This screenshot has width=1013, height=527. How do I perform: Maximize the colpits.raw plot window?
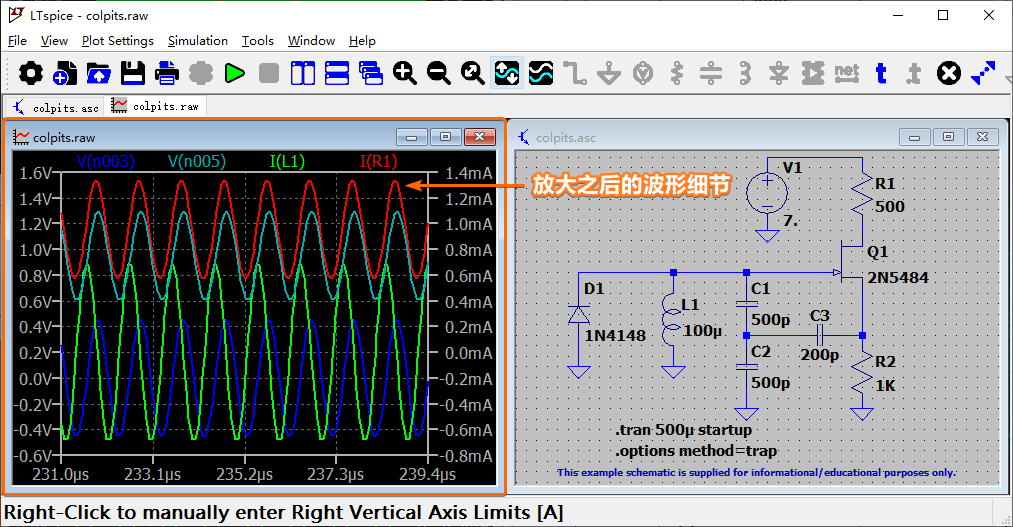445,137
